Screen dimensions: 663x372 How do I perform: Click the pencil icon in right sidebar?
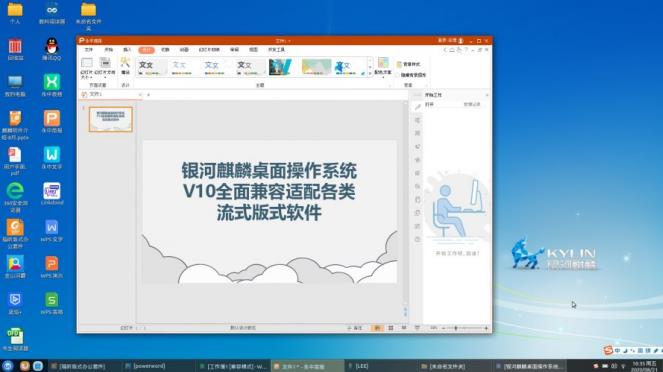coord(417,107)
